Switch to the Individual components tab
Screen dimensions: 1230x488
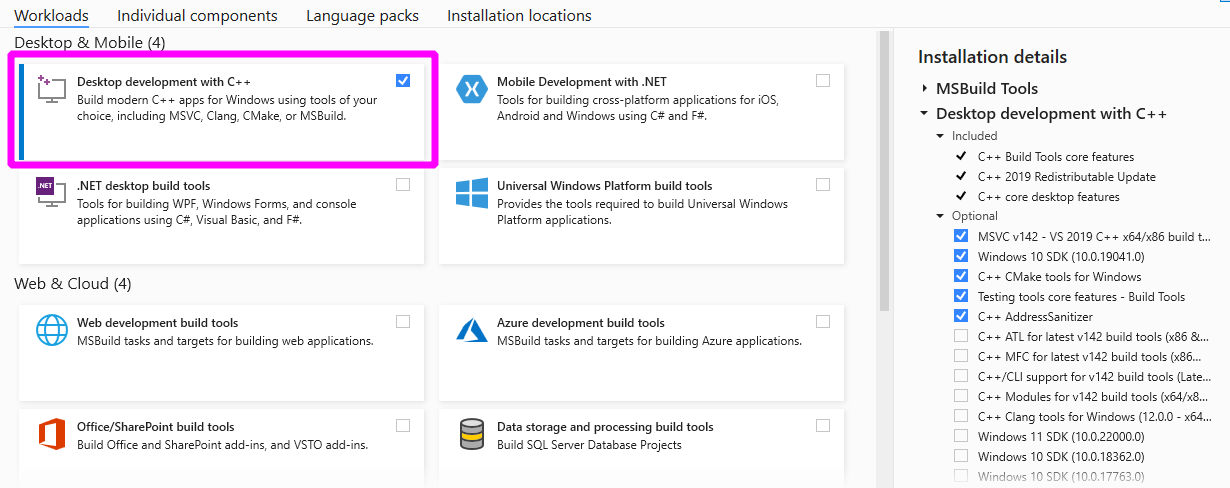197,16
